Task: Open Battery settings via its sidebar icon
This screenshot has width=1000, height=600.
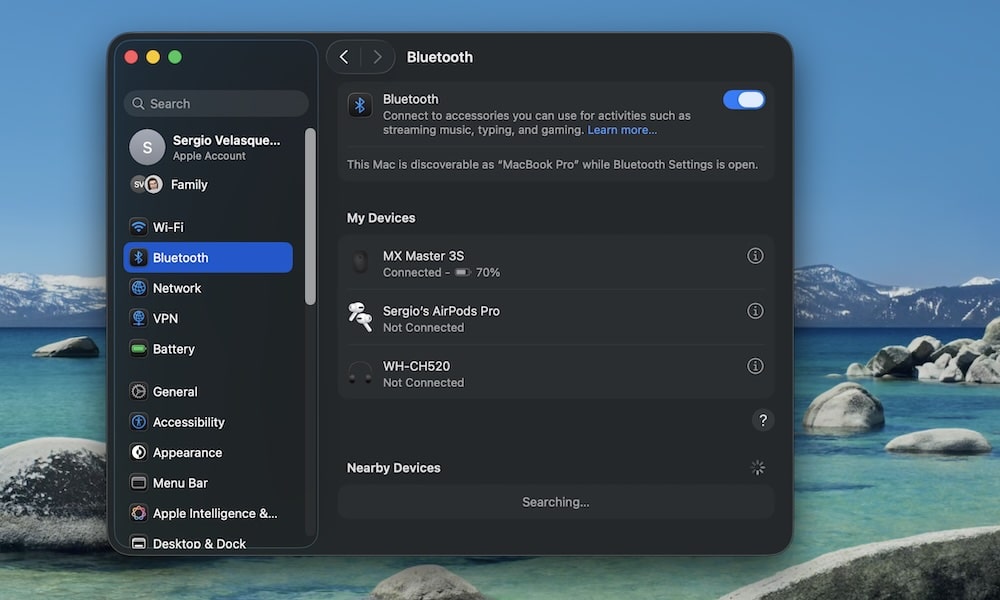Action: coord(139,349)
